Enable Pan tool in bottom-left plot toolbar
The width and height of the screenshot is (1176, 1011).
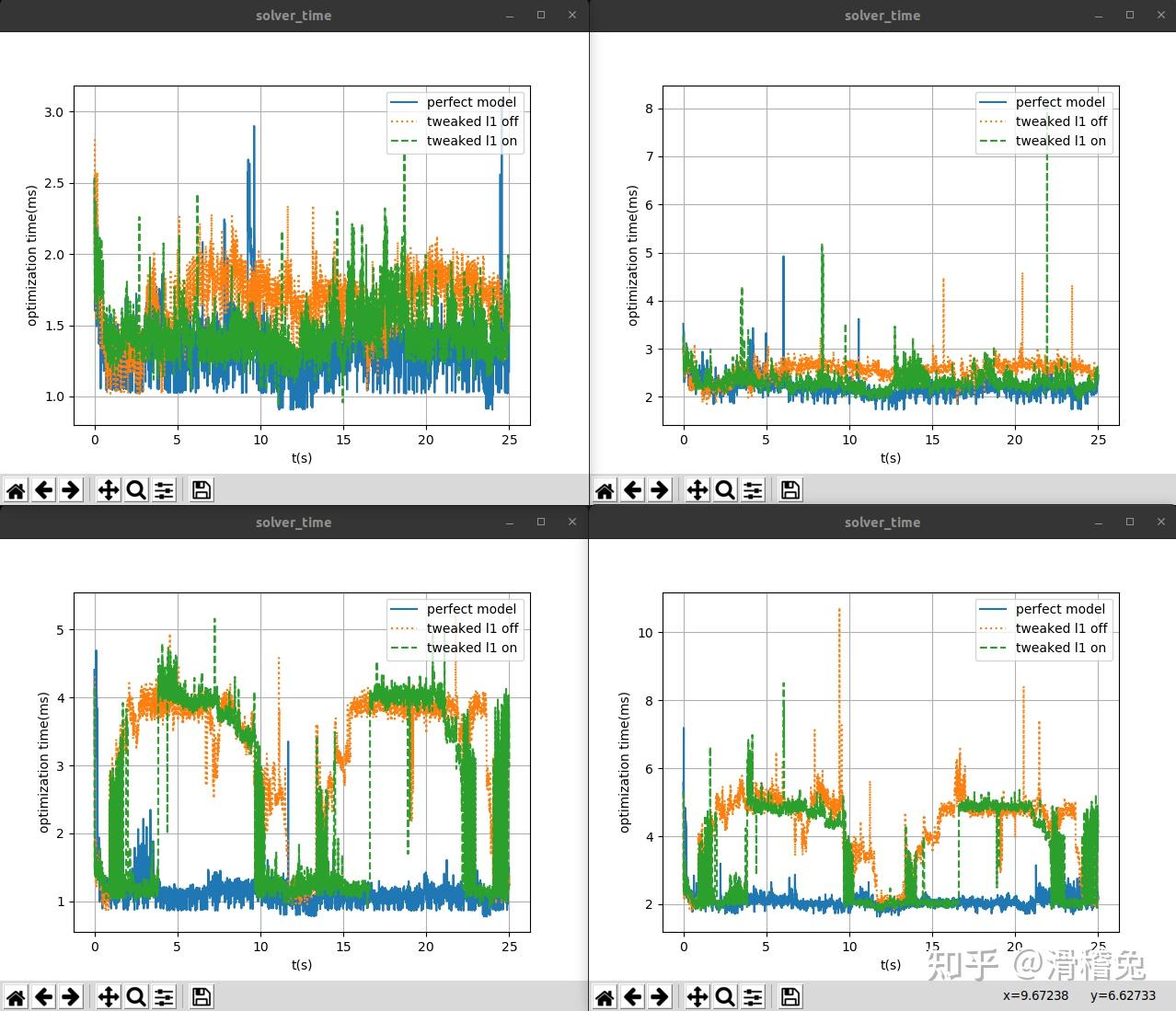[x=109, y=996]
